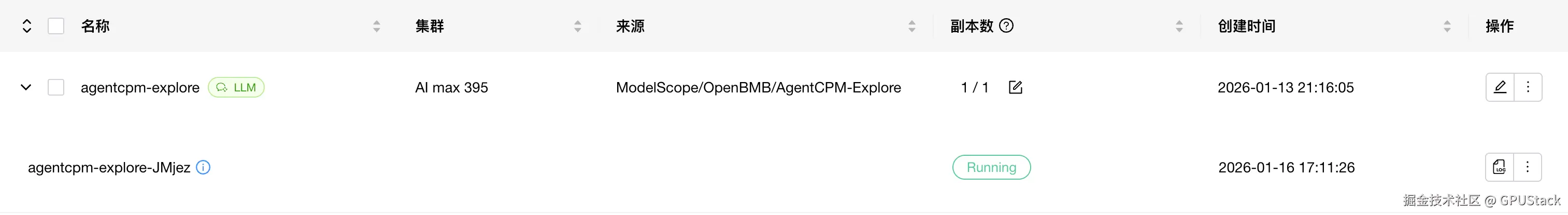1568x215 pixels.
Task: View logs for agentcpm-explore-JMjez instance
Action: 1499,167
